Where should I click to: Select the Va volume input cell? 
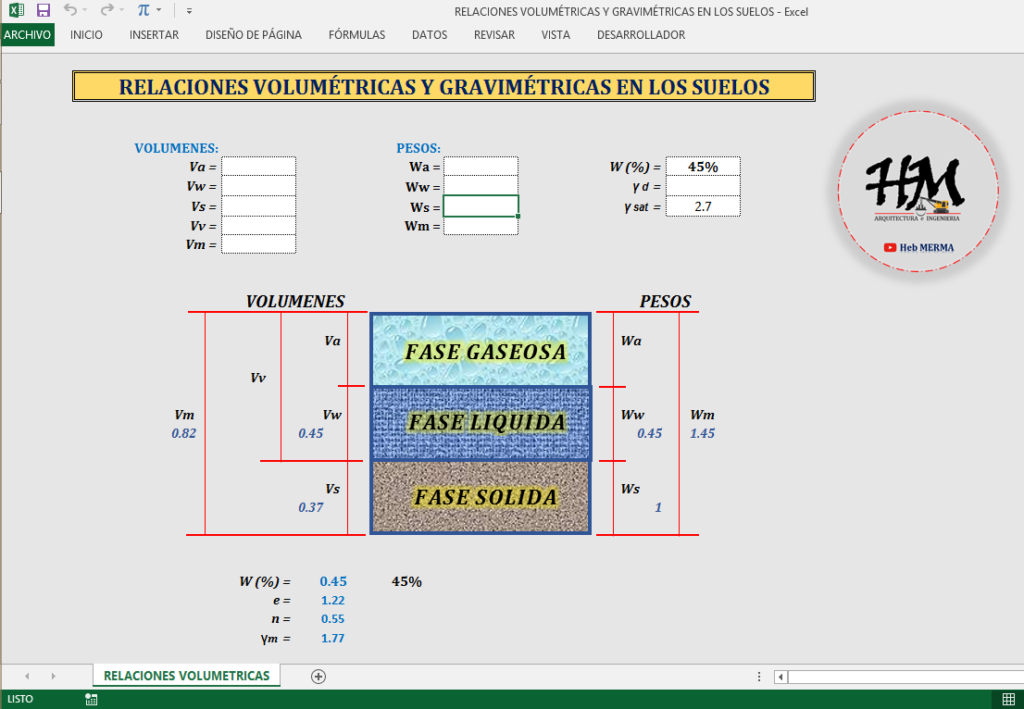click(x=259, y=166)
